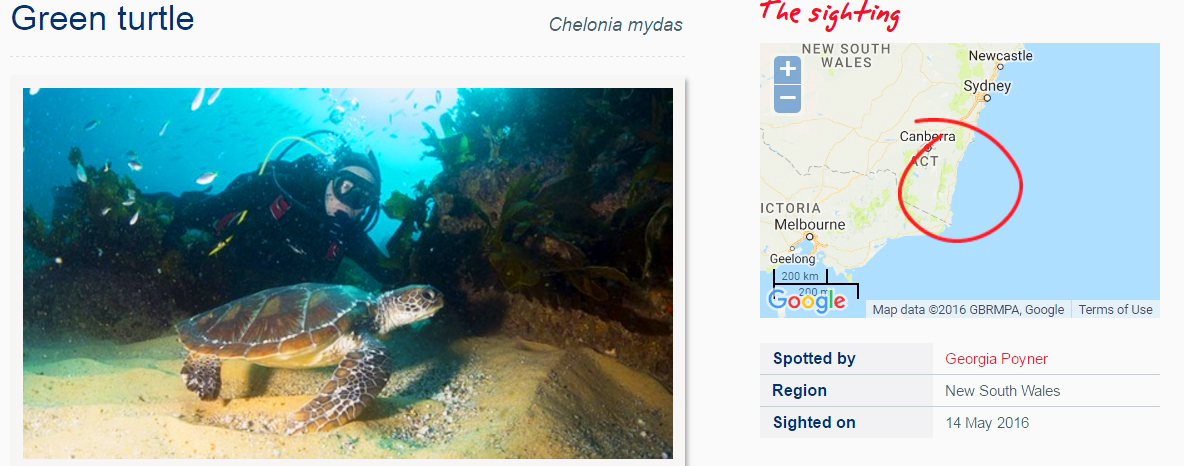This screenshot has width=1184, height=466.
Task: Click Geelong on the map
Action: 792,259
